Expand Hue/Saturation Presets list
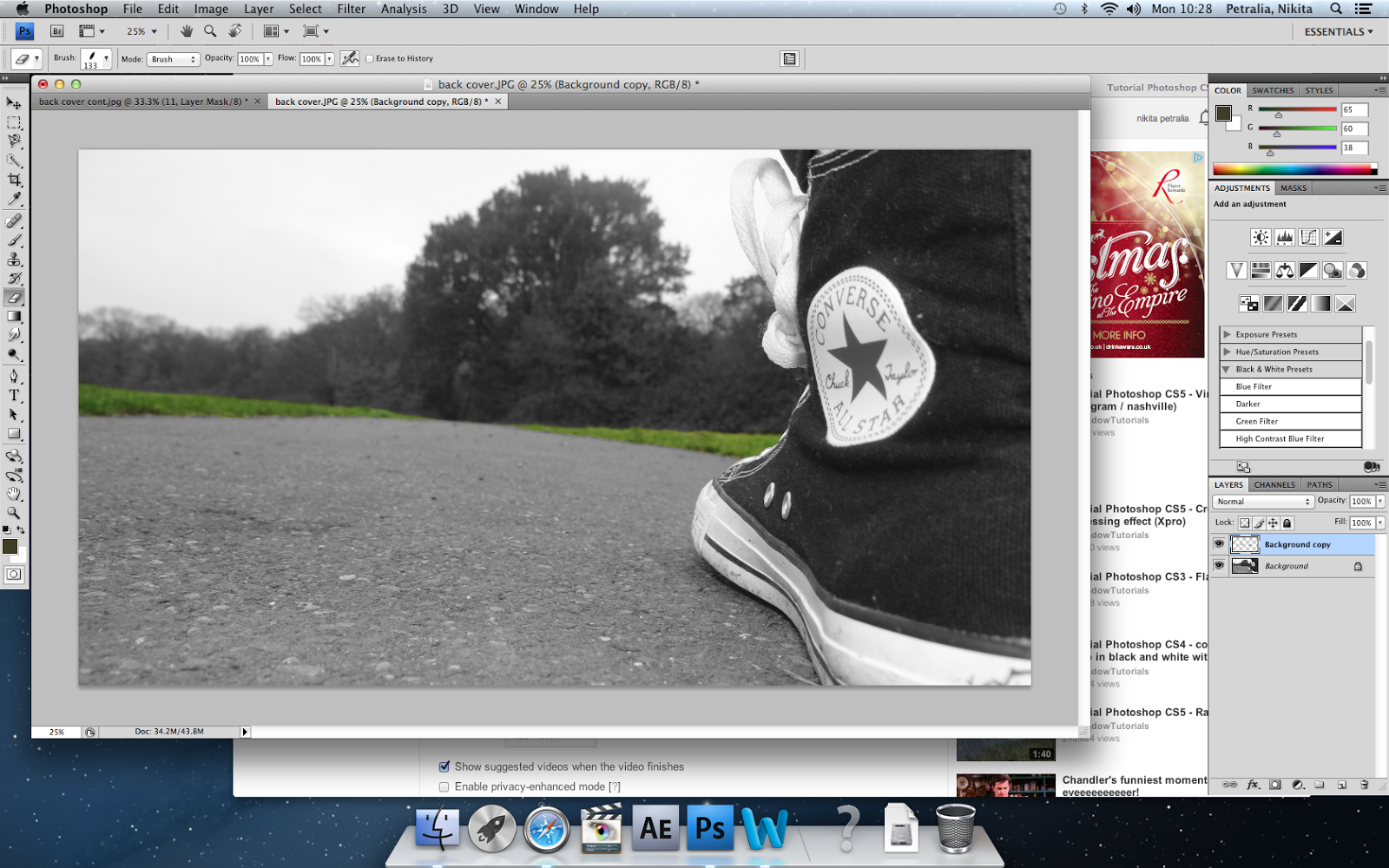This screenshot has height=868, width=1389. (1227, 352)
